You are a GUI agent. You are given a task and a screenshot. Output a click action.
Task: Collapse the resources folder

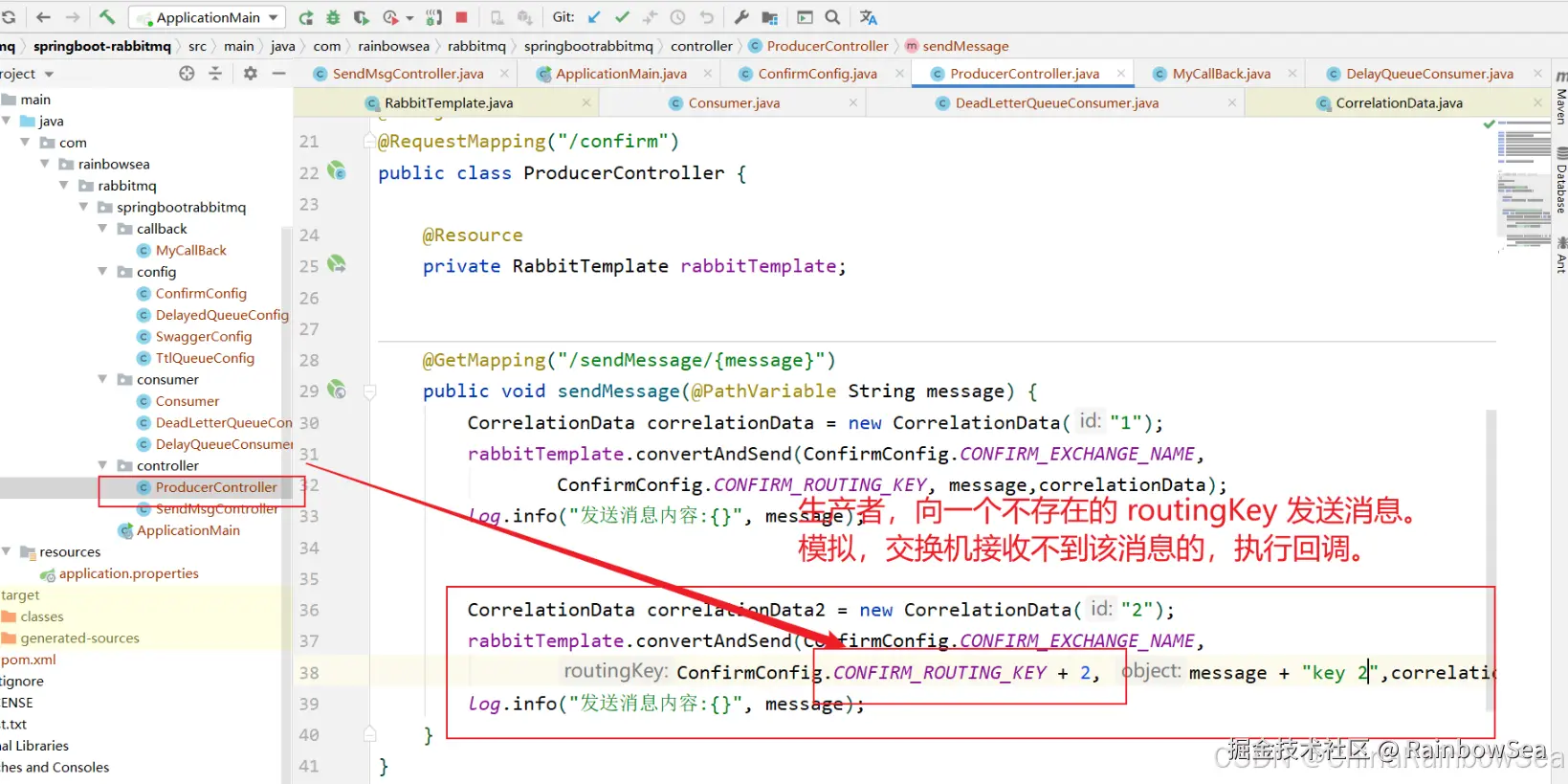pyautogui.click(x=7, y=551)
